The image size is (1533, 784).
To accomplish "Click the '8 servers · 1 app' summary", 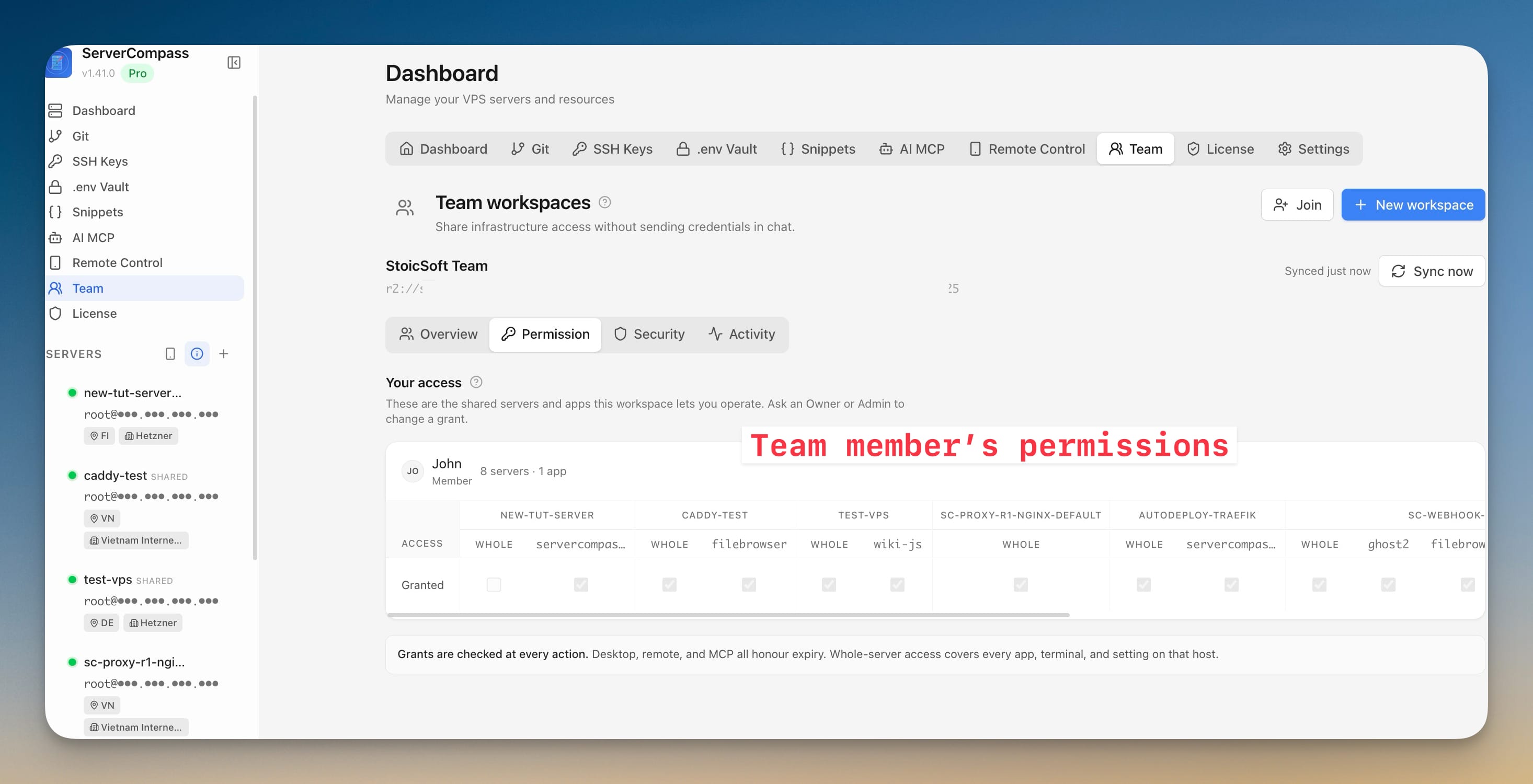I will [x=523, y=471].
